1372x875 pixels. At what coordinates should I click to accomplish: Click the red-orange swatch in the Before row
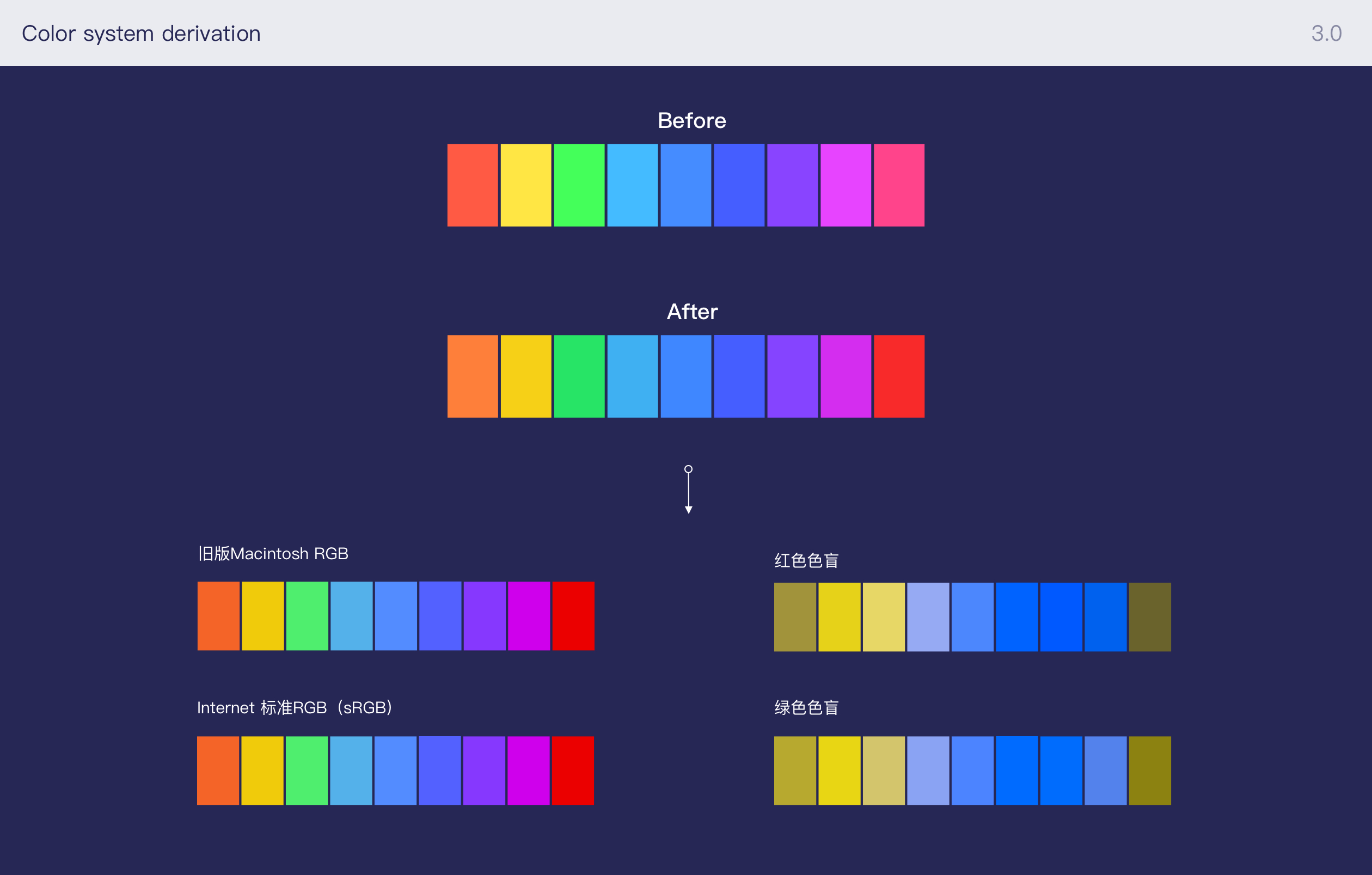pos(473,185)
